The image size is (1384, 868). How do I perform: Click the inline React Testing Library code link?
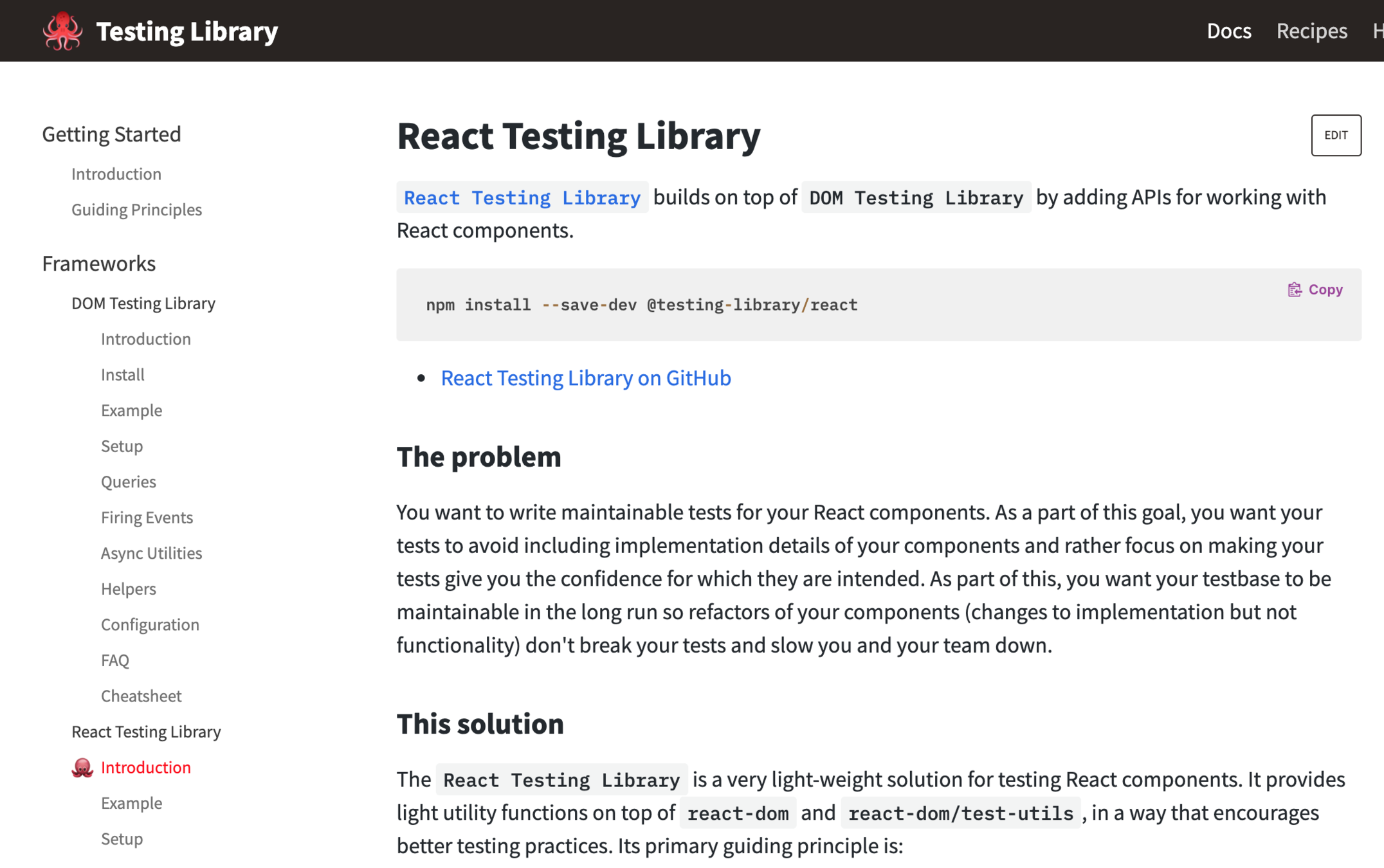coord(522,197)
